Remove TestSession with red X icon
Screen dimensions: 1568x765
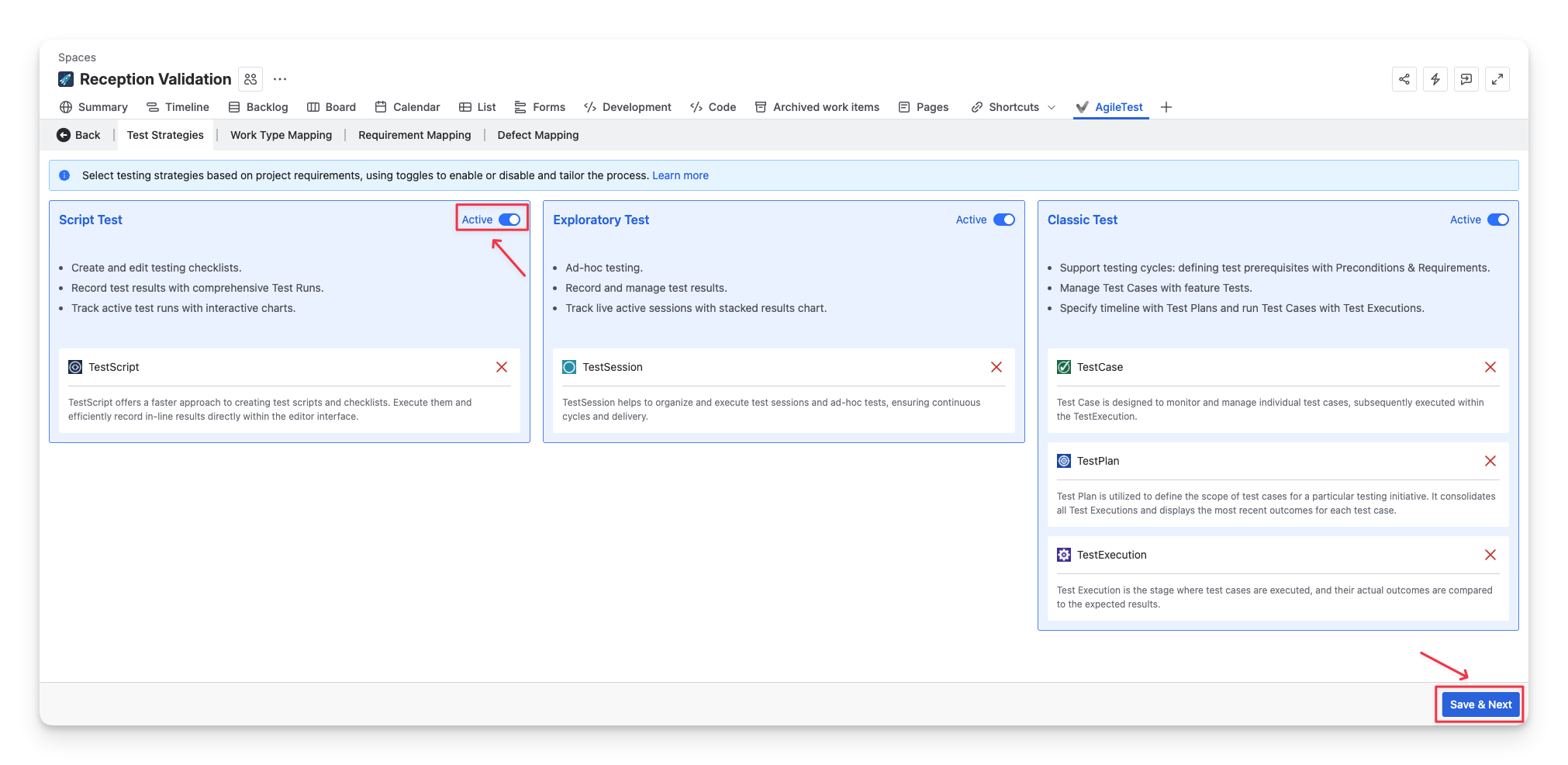coord(996,367)
